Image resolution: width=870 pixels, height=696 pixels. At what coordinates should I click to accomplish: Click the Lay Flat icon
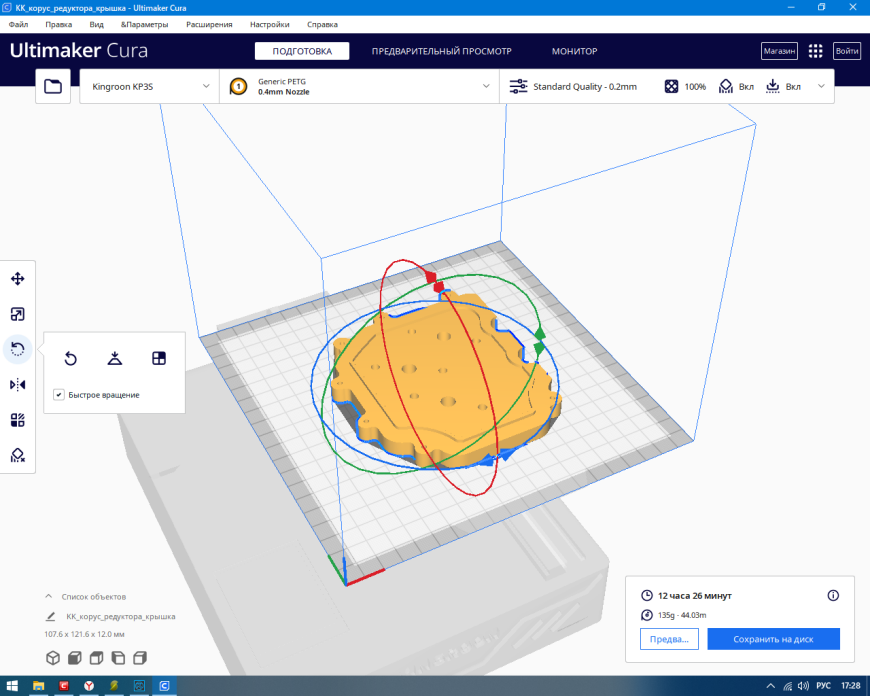point(115,358)
